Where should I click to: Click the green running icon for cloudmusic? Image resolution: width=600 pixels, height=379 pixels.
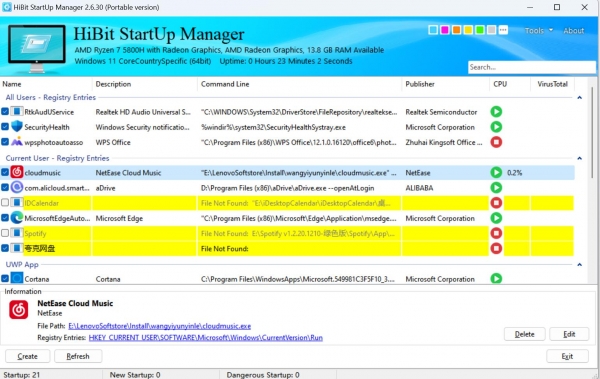tap(496, 173)
